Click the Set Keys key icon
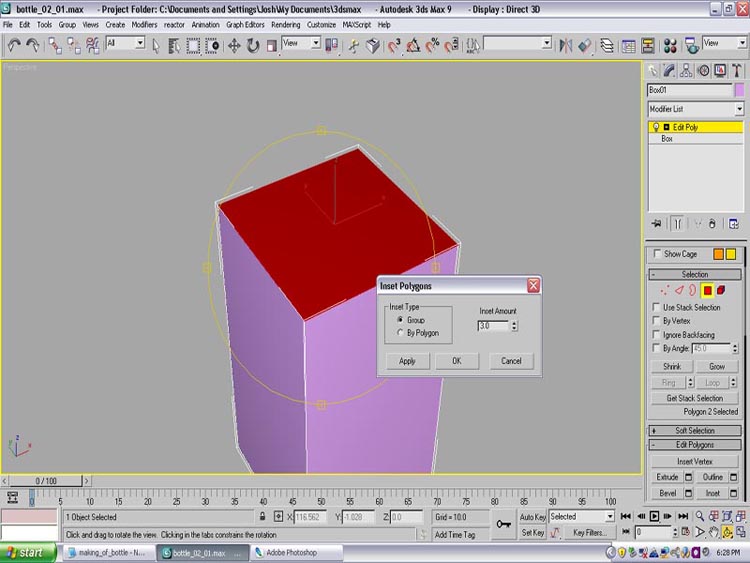 [504, 524]
